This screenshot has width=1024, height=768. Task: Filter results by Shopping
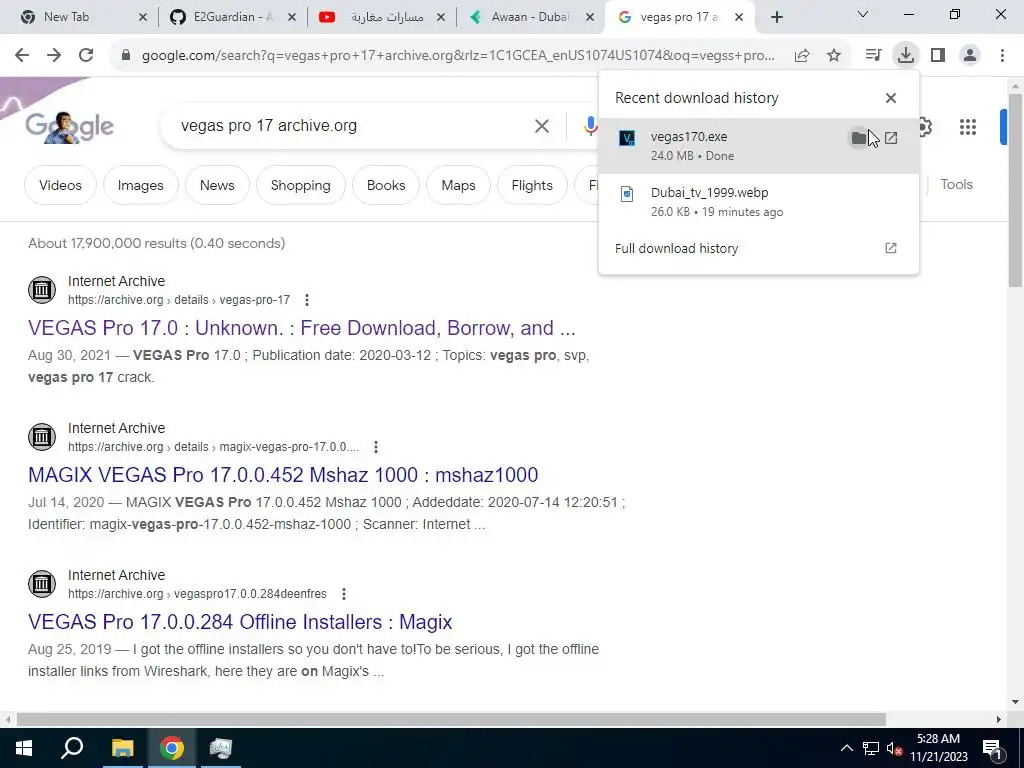[300, 185]
